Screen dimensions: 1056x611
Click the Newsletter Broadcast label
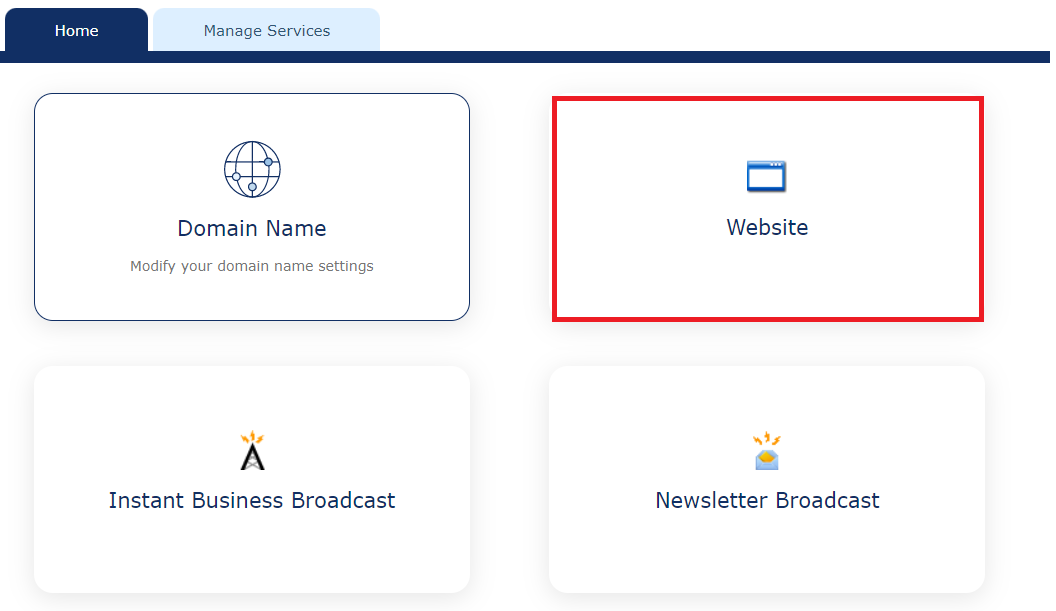pos(766,500)
